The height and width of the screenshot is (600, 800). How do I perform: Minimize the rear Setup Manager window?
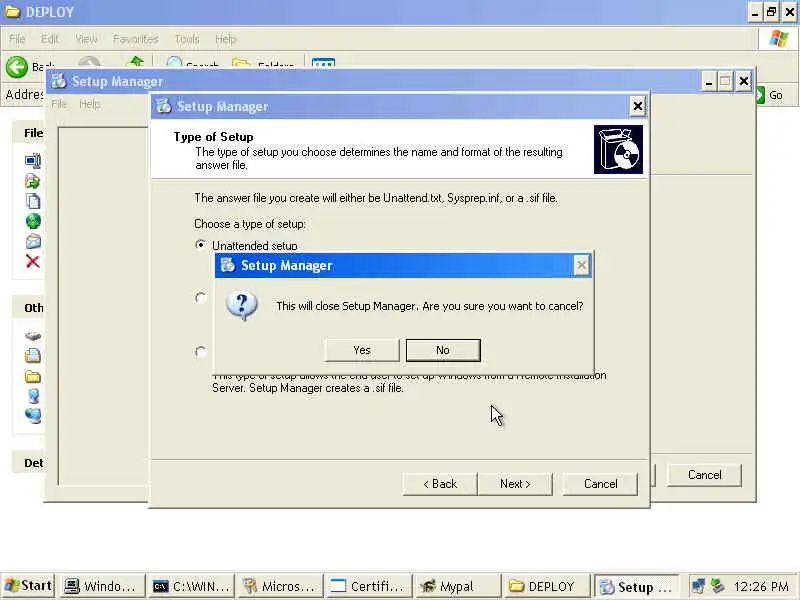coord(708,82)
